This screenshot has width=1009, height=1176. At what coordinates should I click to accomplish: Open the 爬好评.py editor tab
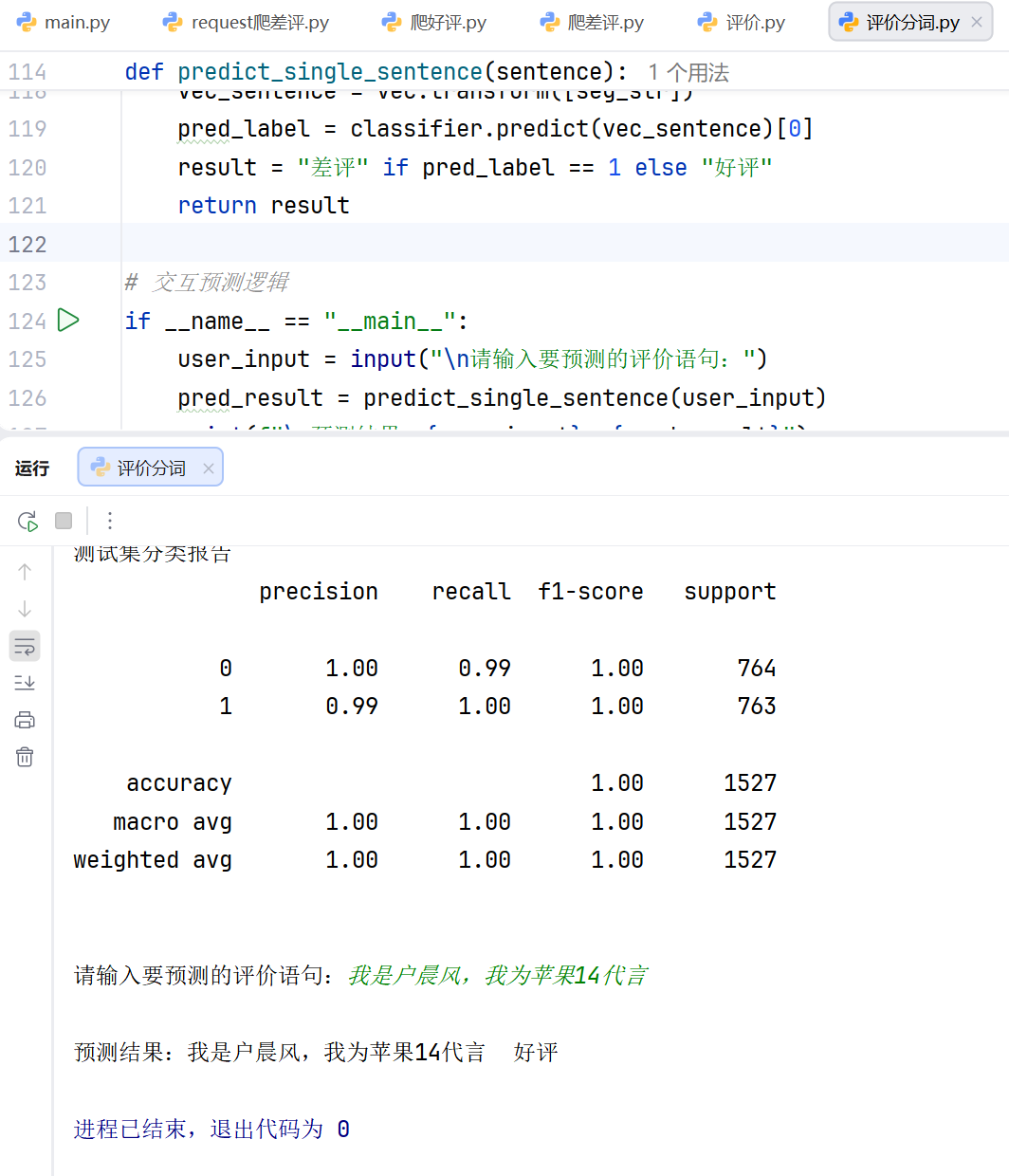(435, 23)
